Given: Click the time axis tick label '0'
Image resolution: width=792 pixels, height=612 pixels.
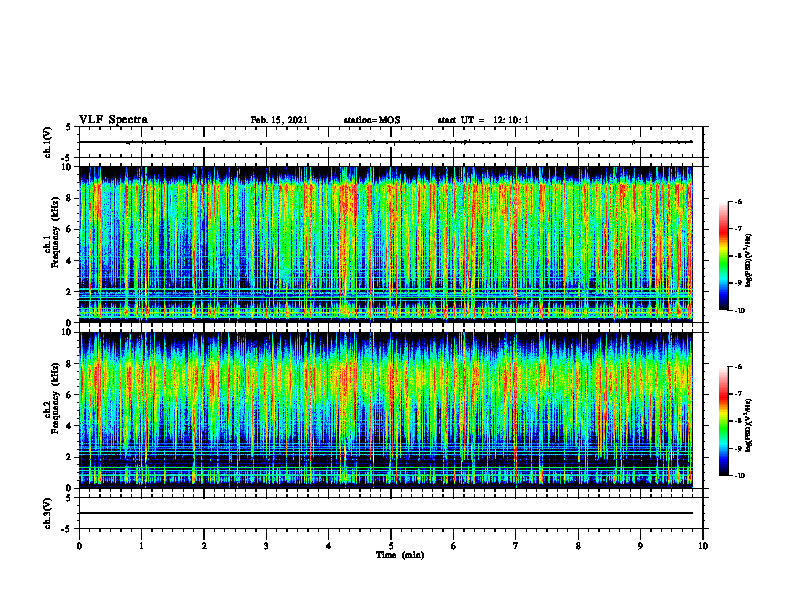Looking at the screenshot, I should click(x=79, y=546).
